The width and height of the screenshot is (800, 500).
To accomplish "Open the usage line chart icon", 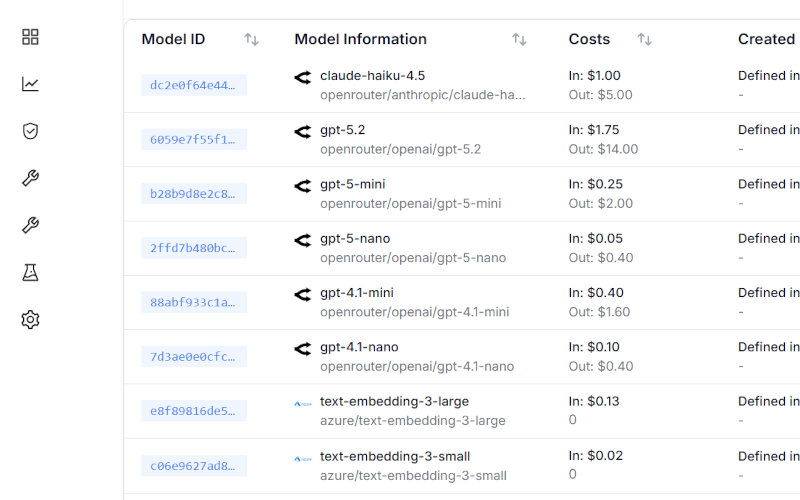I will (30, 84).
